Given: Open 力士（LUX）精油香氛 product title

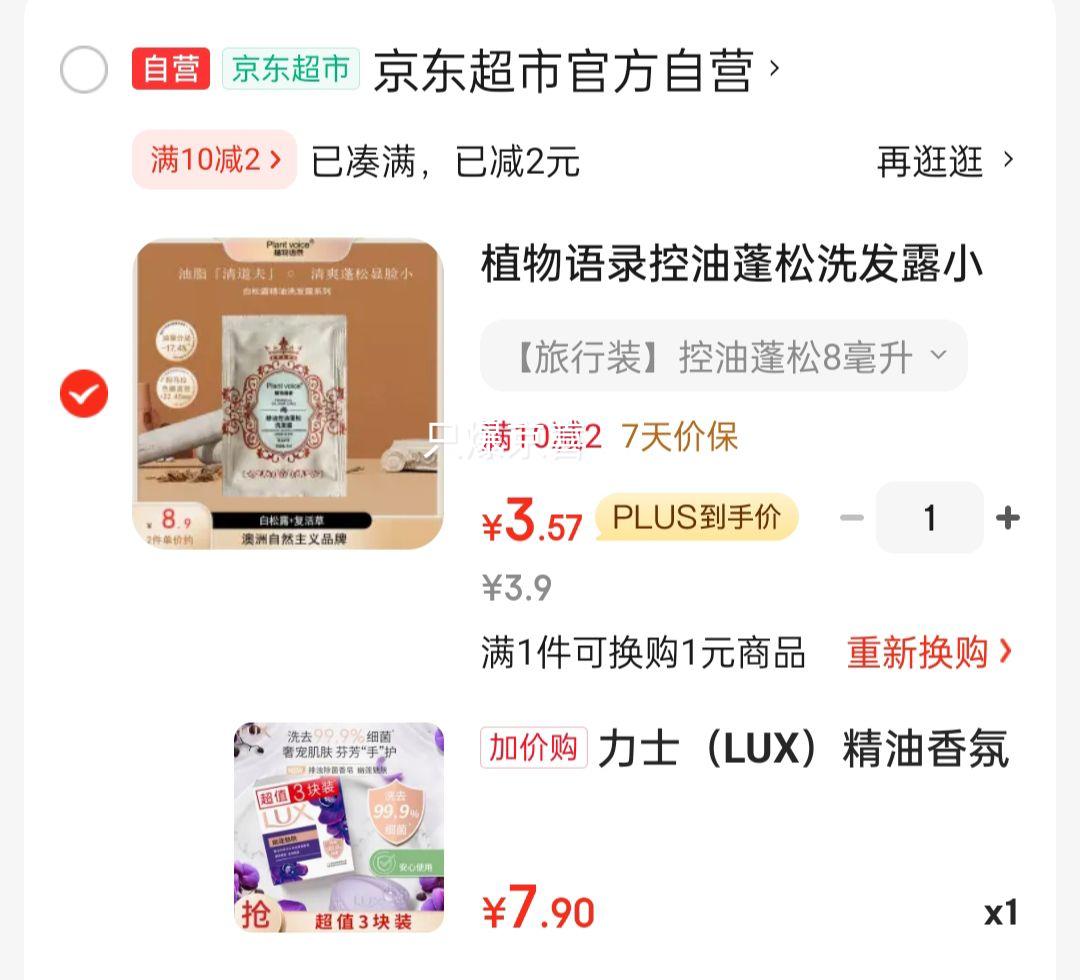Looking at the screenshot, I should click(x=804, y=749).
